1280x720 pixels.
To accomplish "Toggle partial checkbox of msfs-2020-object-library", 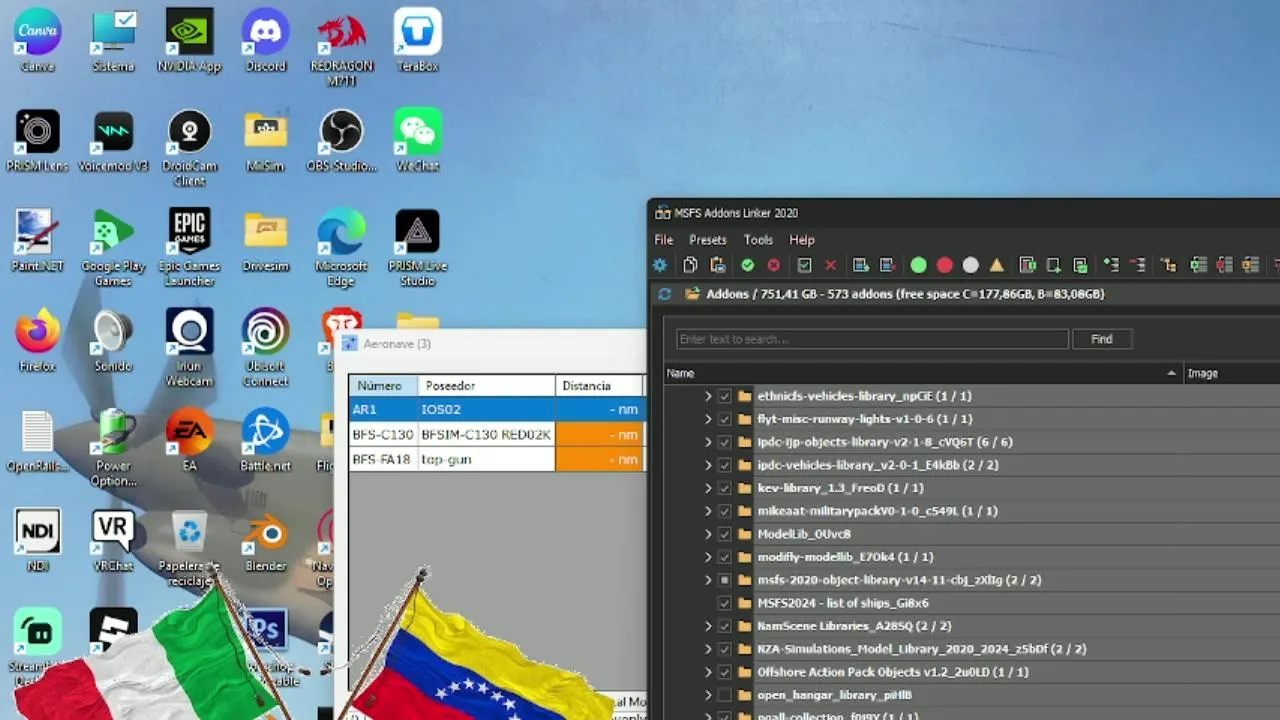I will pos(724,580).
